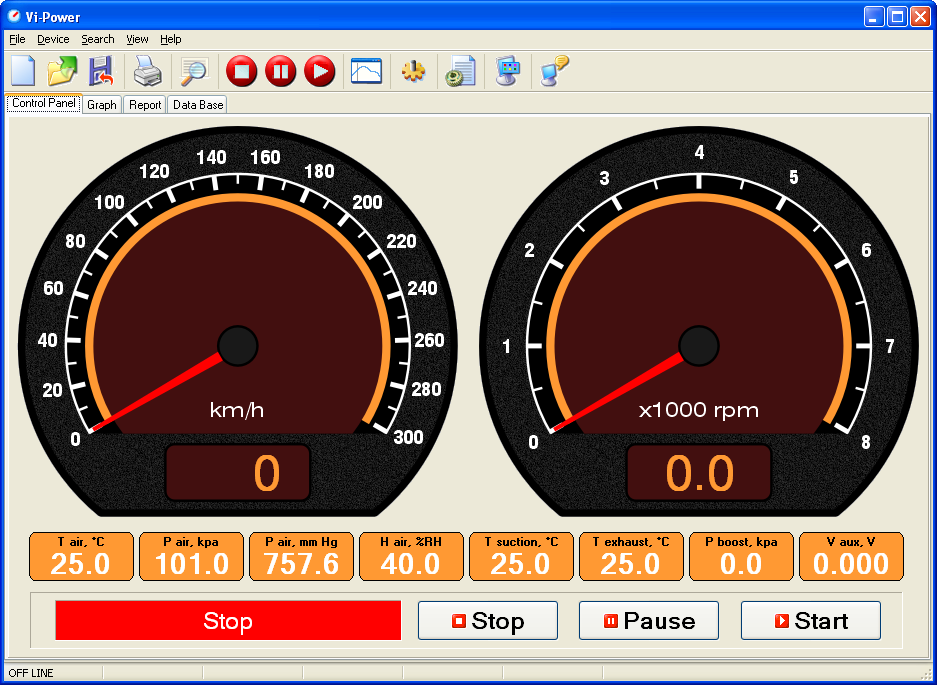The height and width of the screenshot is (685, 937).
Task: Open a file with the folder icon
Action: point(62,71)
